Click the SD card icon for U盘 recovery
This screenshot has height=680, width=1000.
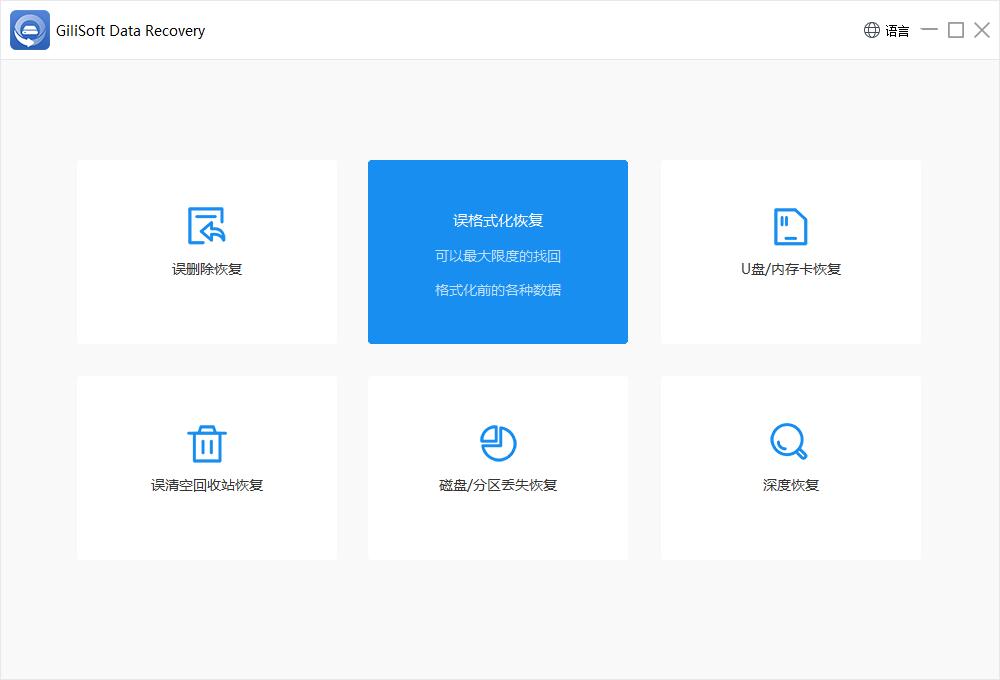[x=790, y=226]
